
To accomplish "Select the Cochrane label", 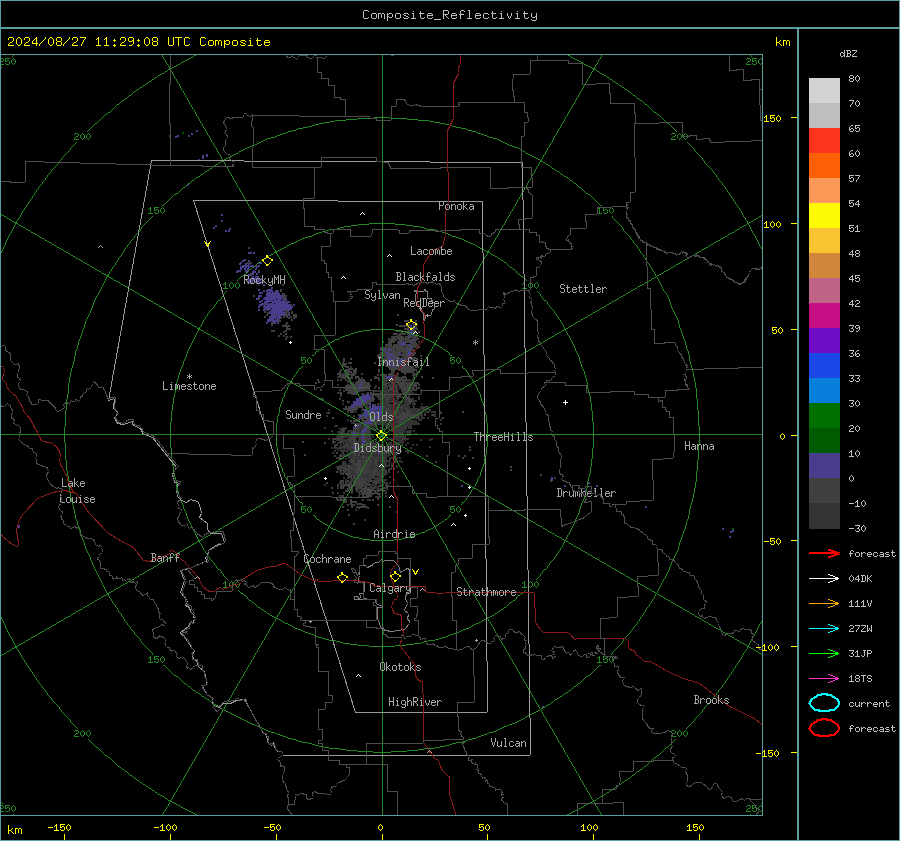I will pos(327,559).
